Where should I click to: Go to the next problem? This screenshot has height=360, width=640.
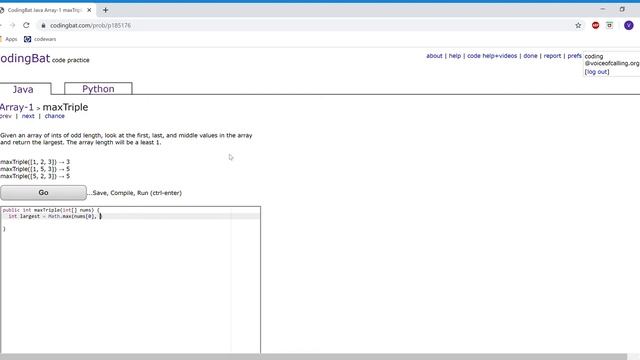click(28, 116)
